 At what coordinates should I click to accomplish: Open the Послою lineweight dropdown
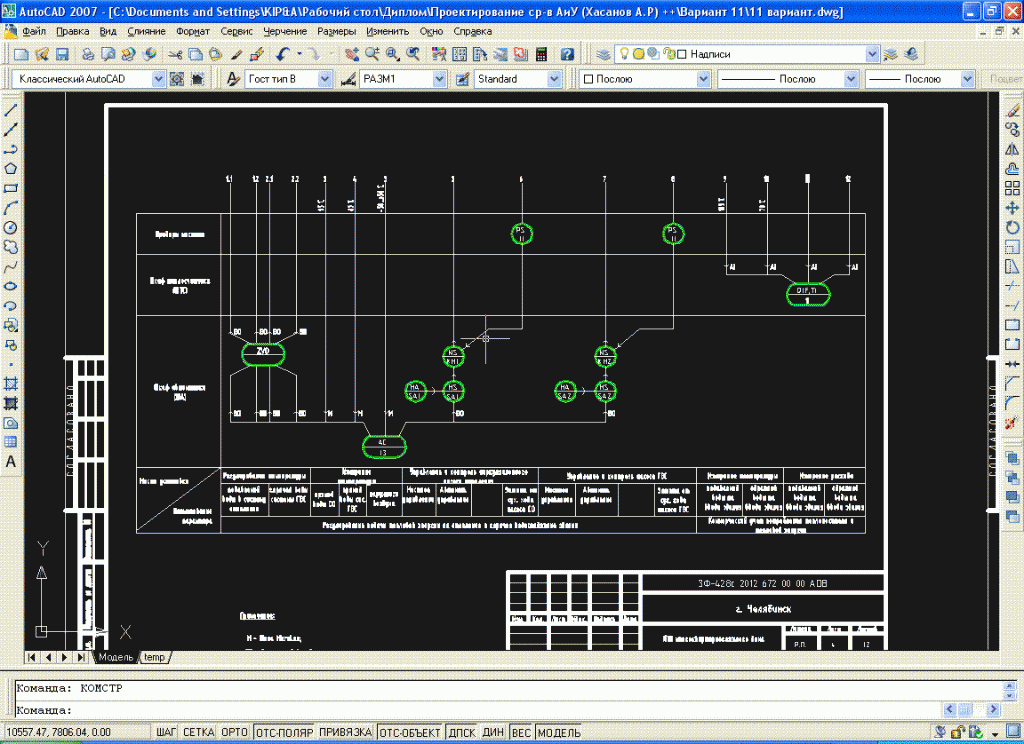(968, 79)
